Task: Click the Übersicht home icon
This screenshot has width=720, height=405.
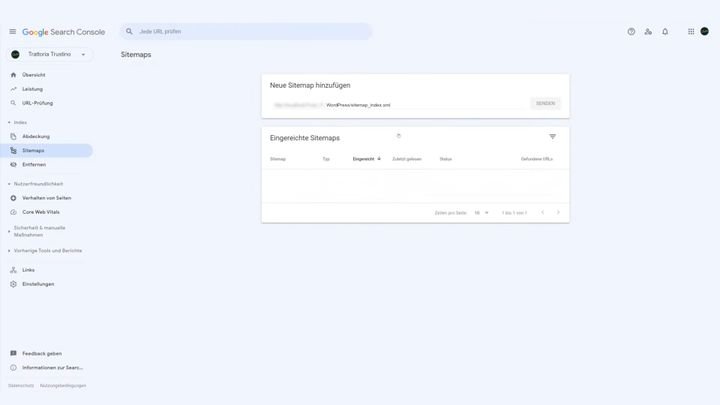Action: pyautogui.click(x=13, y=75)
